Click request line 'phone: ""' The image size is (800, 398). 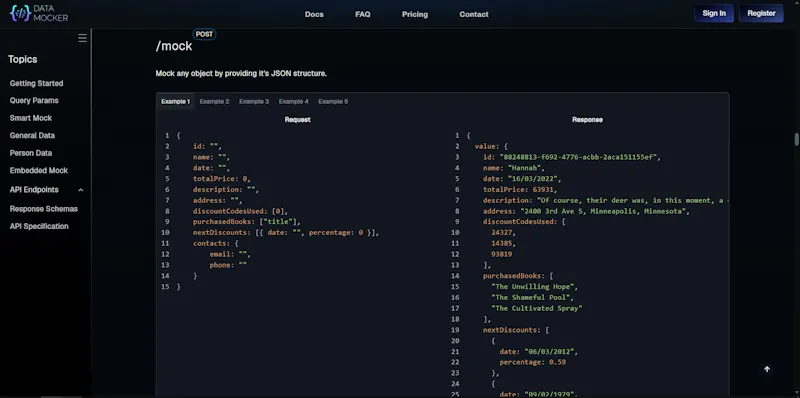pyautogui.click(x=228, y=265)
